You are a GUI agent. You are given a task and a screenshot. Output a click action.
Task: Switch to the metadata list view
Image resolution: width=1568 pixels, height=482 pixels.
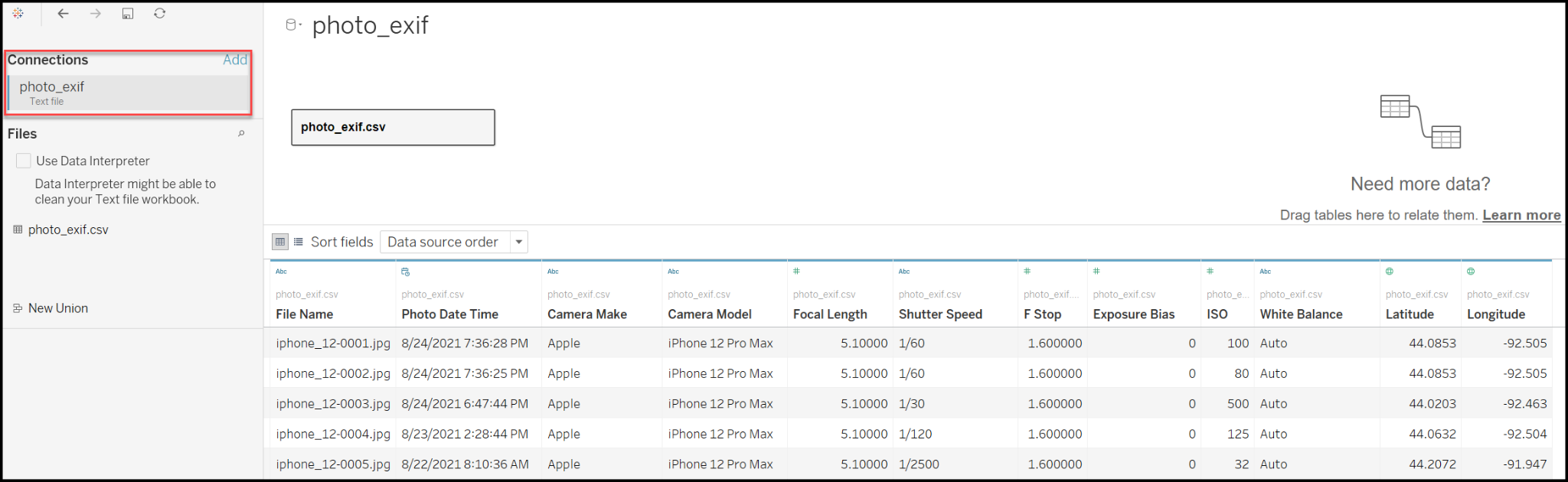coord(299,242)
